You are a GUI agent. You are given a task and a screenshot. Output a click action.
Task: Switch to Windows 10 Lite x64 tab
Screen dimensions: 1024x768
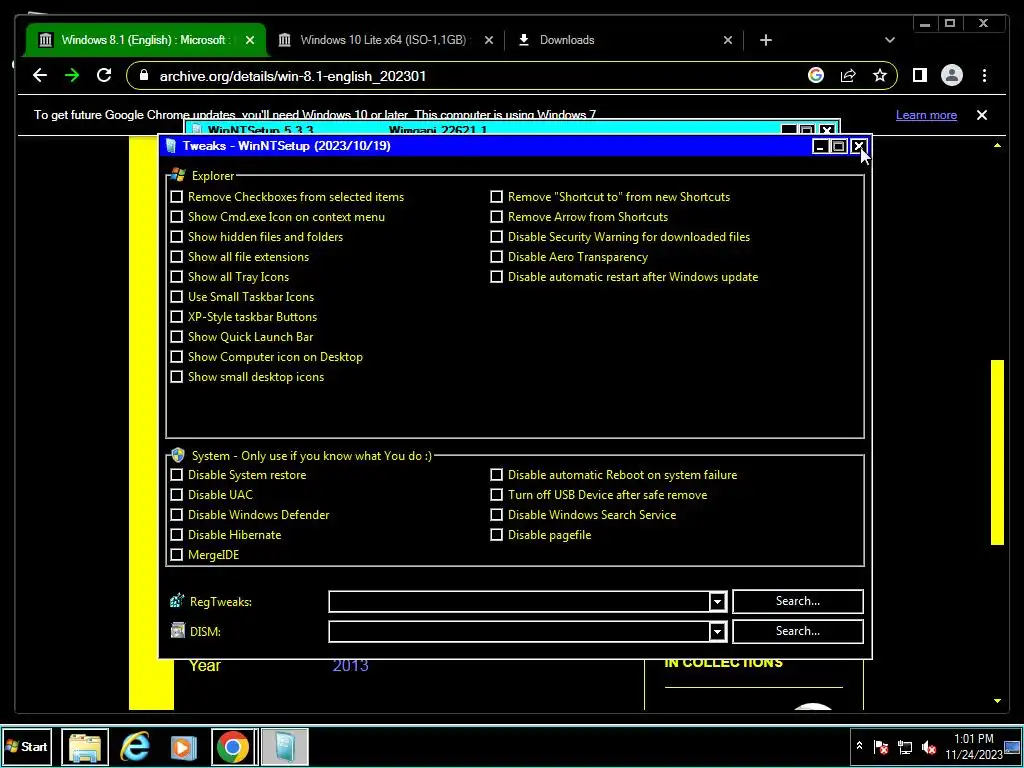385,40
